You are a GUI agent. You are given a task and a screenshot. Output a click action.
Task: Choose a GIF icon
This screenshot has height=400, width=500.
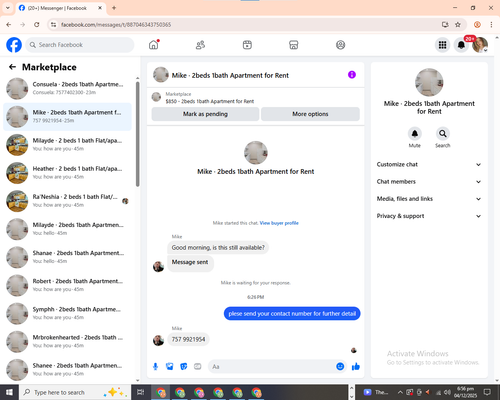pyautogui.click(x=198, y=367)
